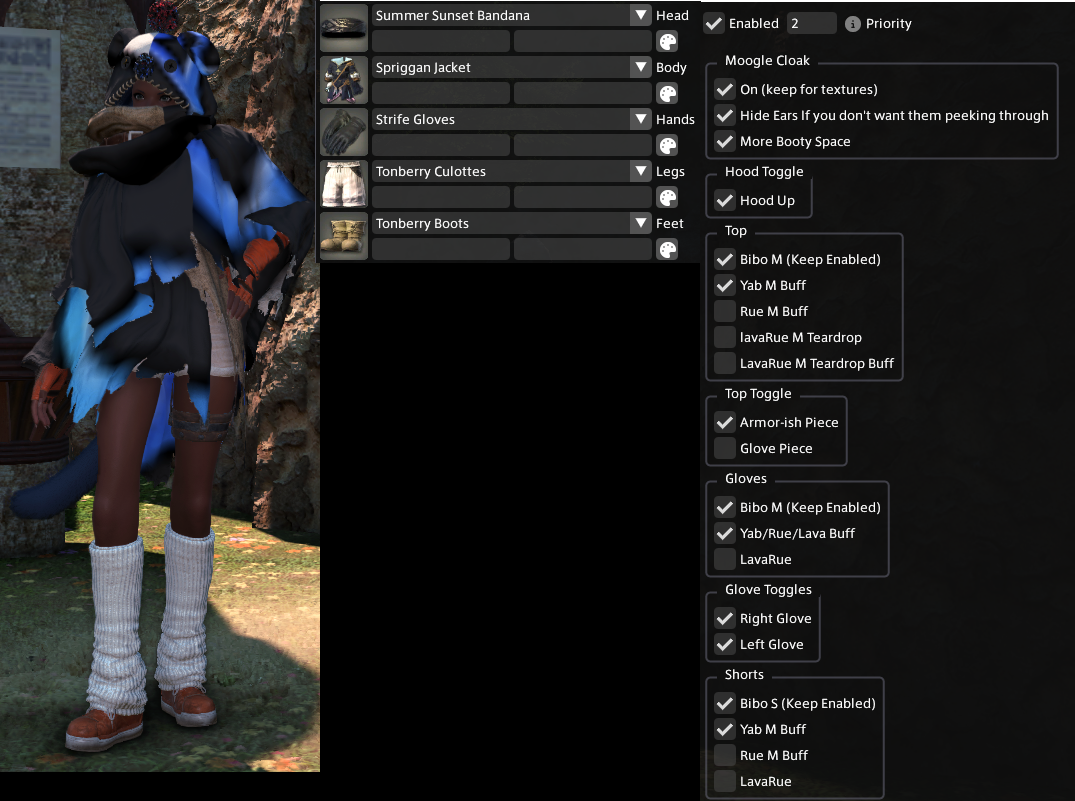Toggle Top Bibo M (Keep Enabled)
The image size is (1075, 801).
pyautogui.click(x=725, y=259)
